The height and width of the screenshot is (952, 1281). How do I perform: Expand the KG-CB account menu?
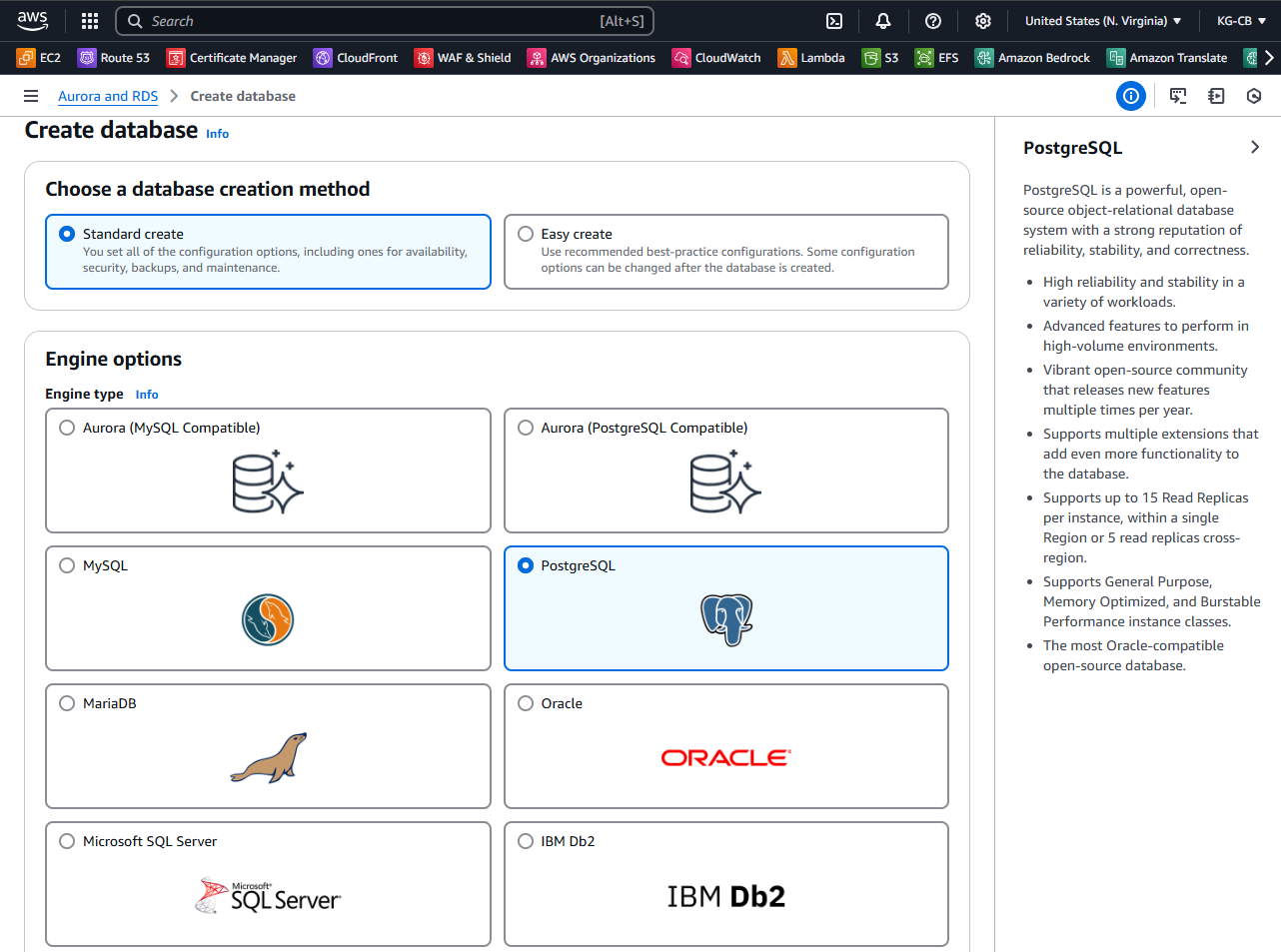(x=1241, y=21)
